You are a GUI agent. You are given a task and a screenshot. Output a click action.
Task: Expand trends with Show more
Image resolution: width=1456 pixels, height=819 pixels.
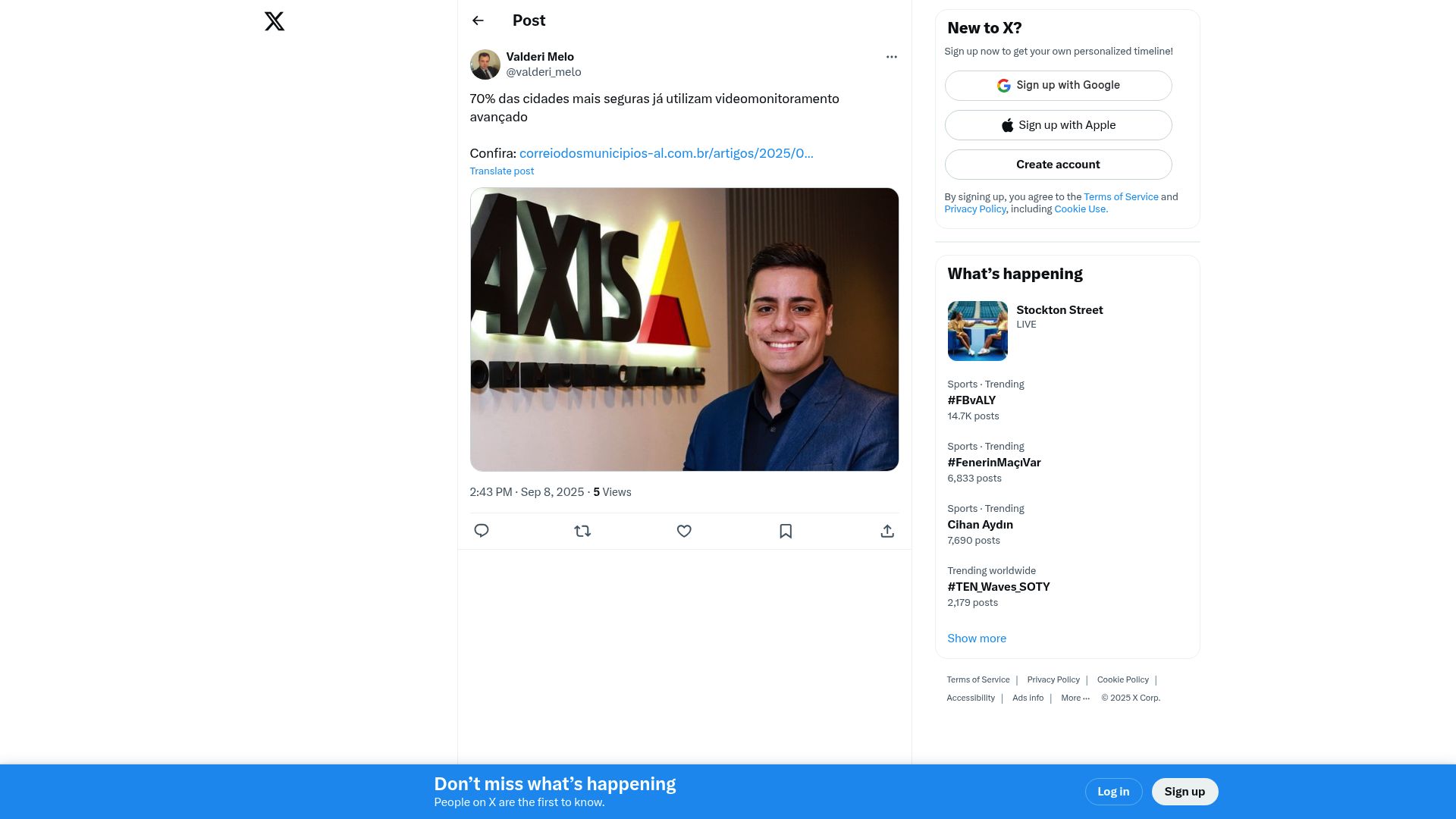click(976, 639)
